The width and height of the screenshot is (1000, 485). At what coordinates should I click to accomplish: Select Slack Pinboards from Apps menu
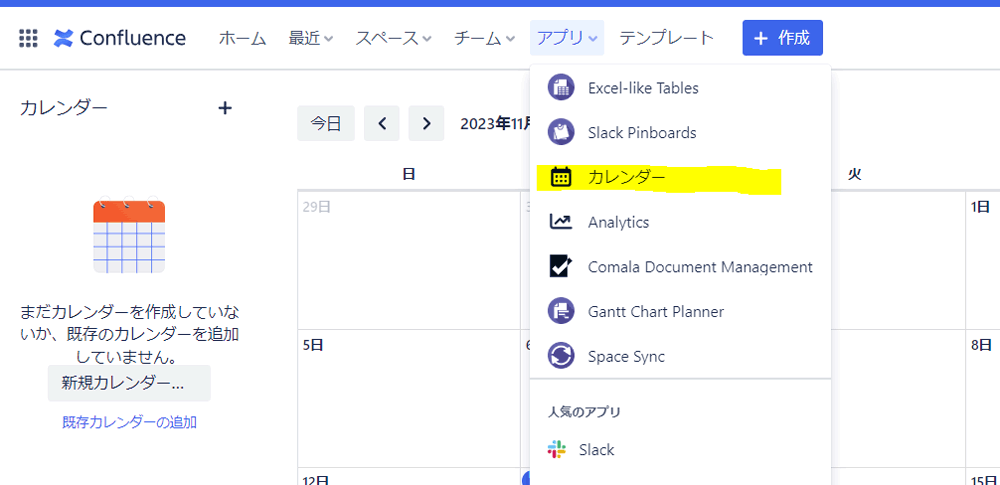pos(680,132)
